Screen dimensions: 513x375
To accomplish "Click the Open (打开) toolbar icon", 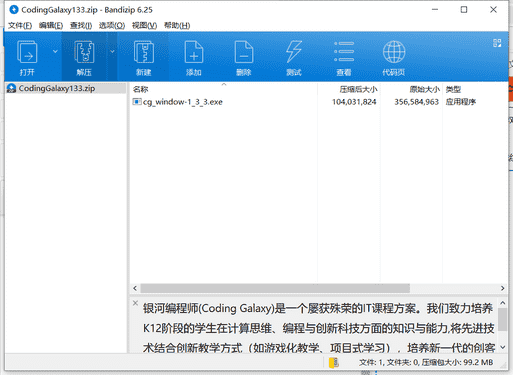I will [x=27, y=52].
